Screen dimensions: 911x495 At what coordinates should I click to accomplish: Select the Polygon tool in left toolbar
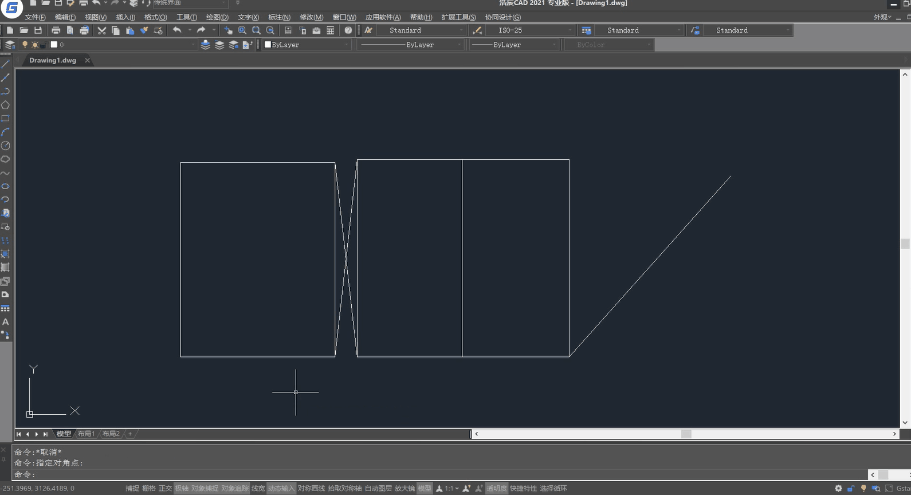pos(5,105)
